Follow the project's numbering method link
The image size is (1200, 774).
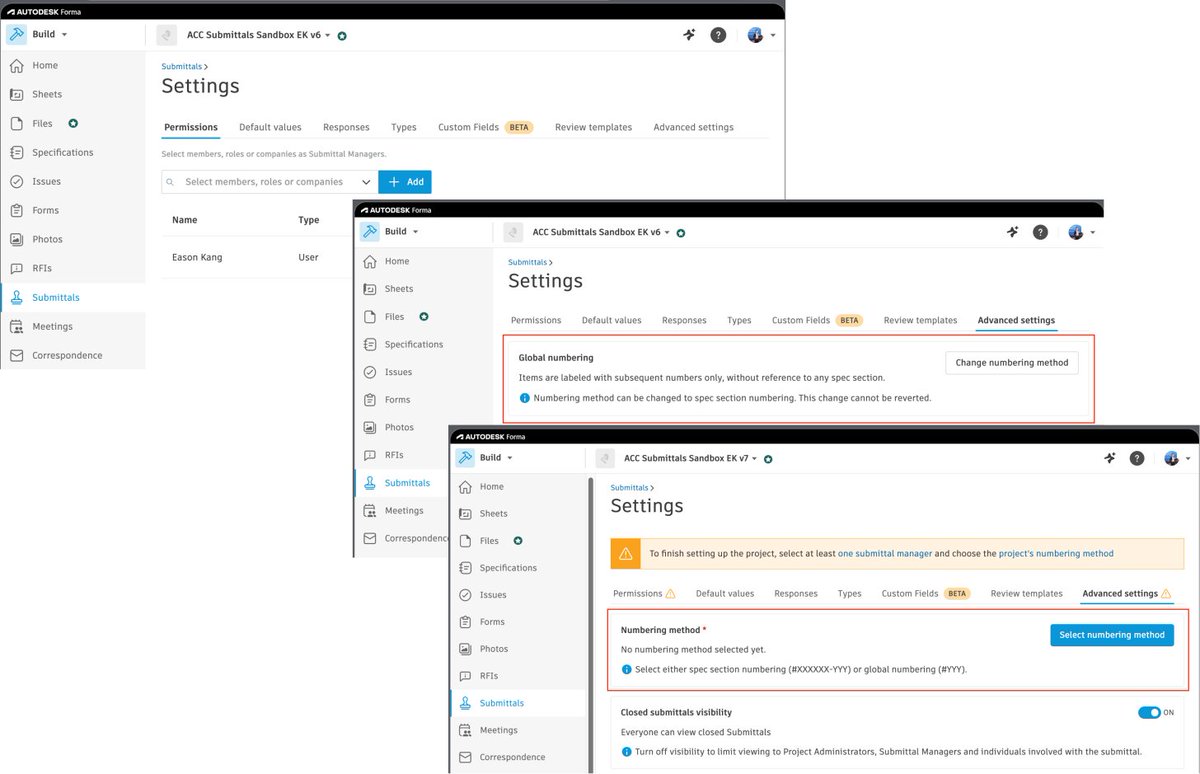pos(1056,553)
